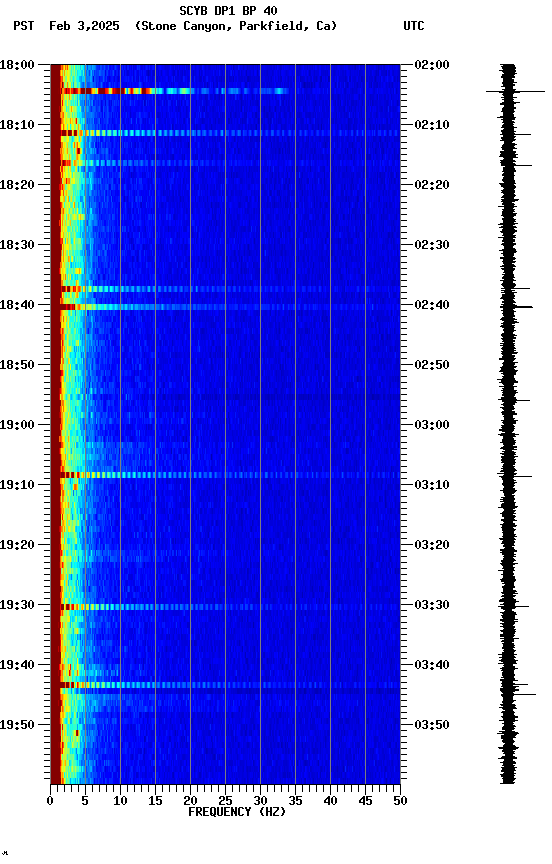Click the 'FREQUENCY (HZ)' axis label

tap(237, 812)
